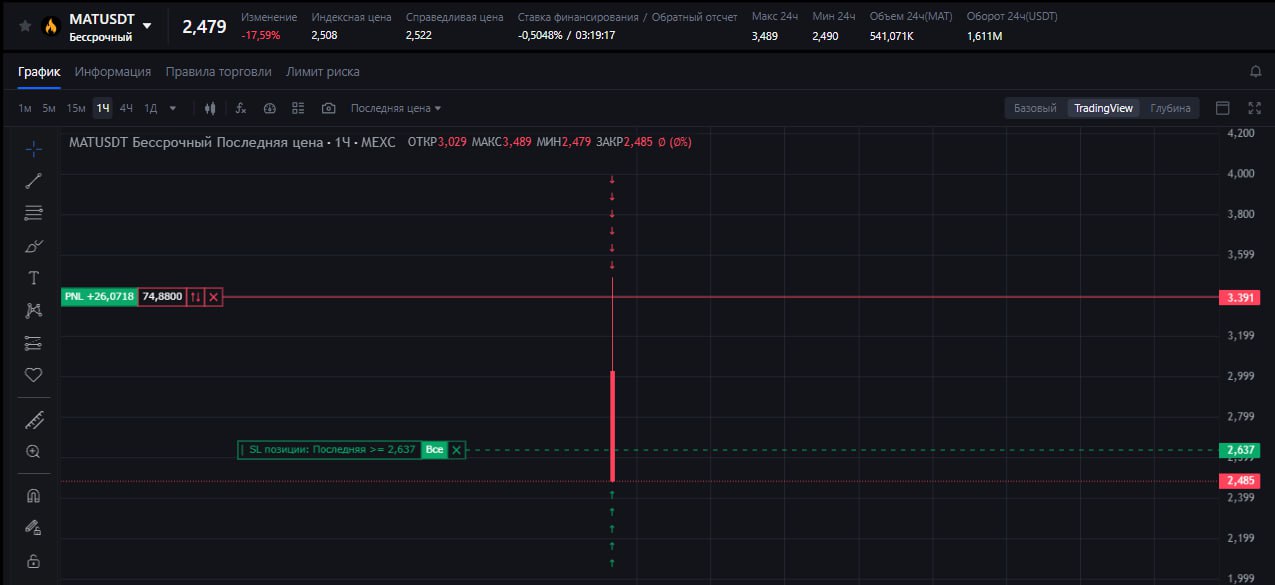
Task: Select the Text annotation tool
Action: (33, 278)
